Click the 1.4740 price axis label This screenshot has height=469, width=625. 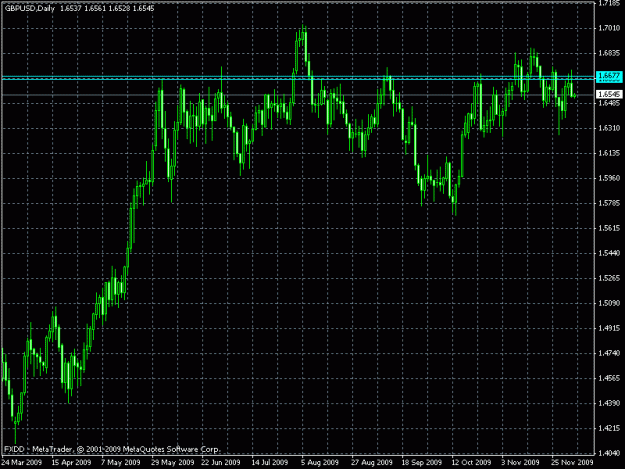pyautogui.click(x=610, y=353)
